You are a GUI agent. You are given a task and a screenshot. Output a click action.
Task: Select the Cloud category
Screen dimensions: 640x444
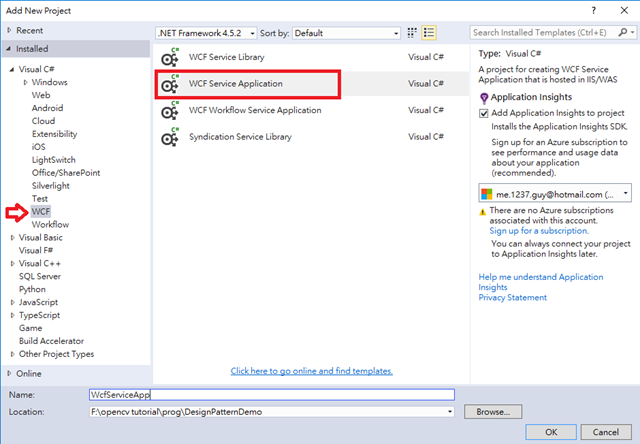[43, 121]
